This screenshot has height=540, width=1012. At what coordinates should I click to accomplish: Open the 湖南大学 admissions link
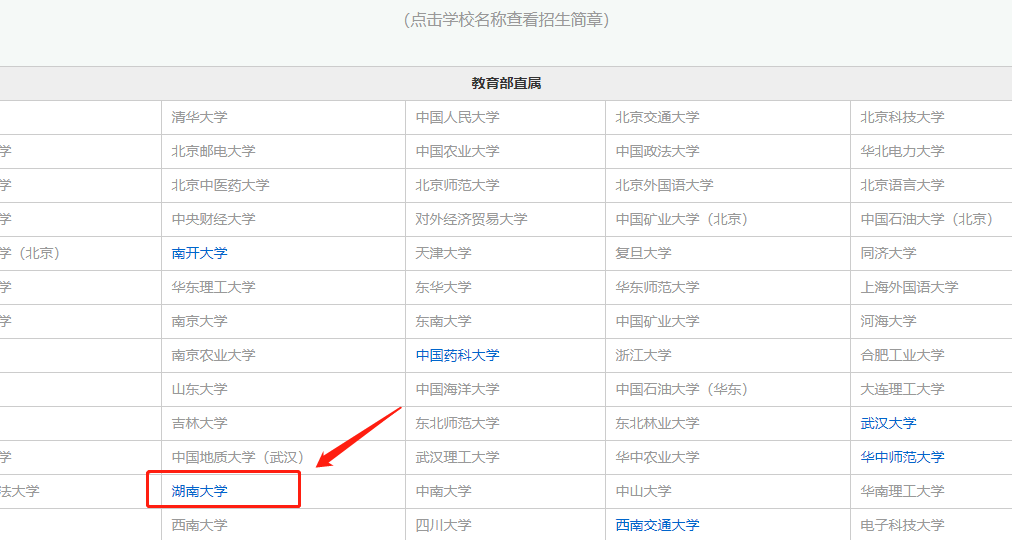click(200, 491)
